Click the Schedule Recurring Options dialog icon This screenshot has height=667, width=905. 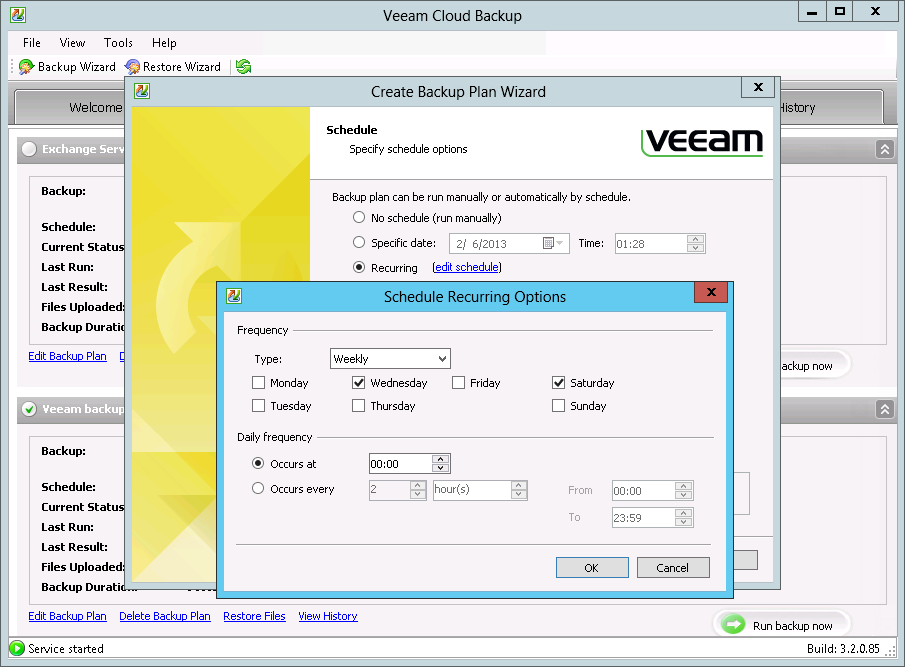click(x=234, y=296)
